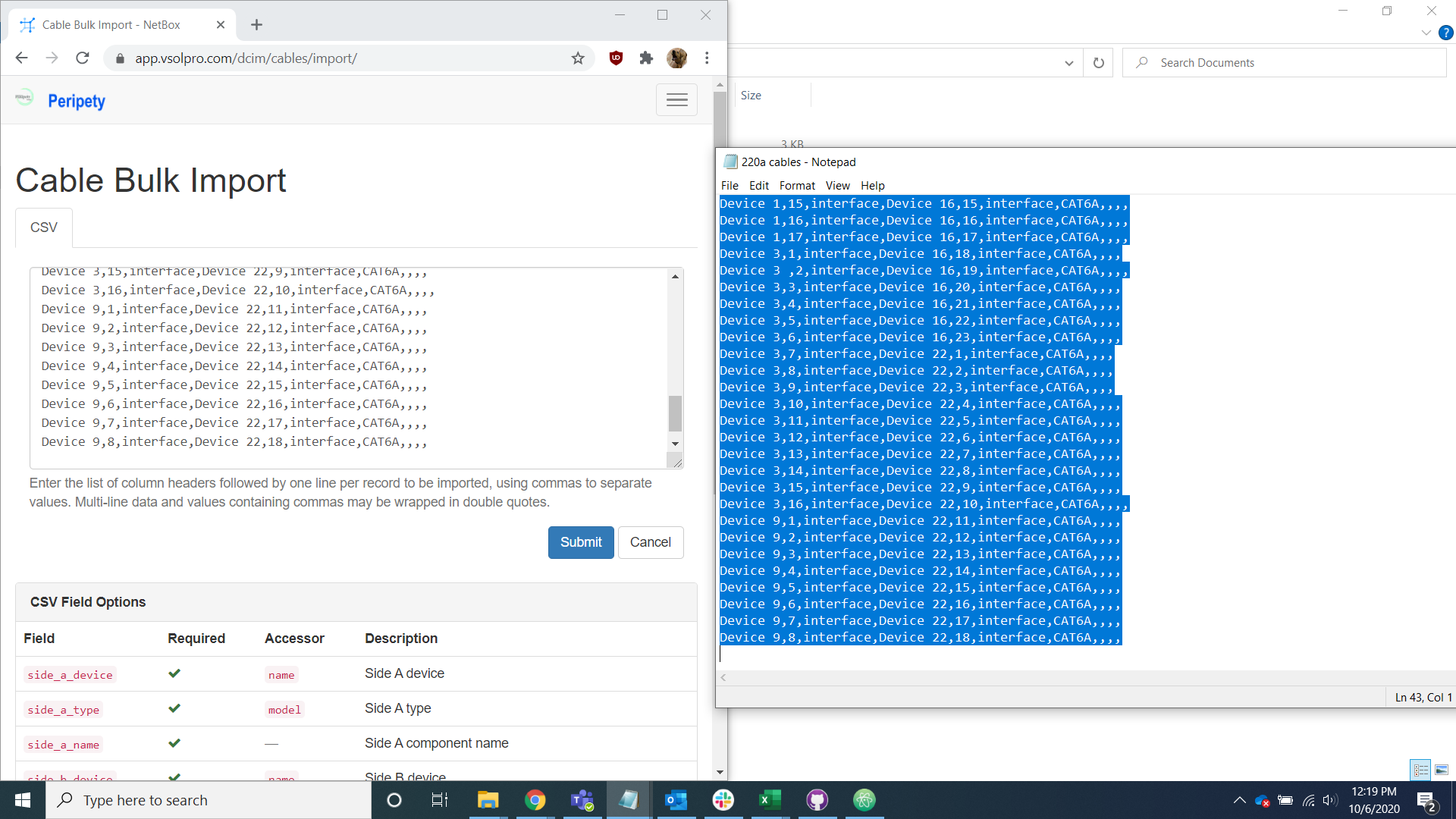Viewport: 1456px width, 819px height.
Task: Click the taskbar search box
Action: point(209,800)
